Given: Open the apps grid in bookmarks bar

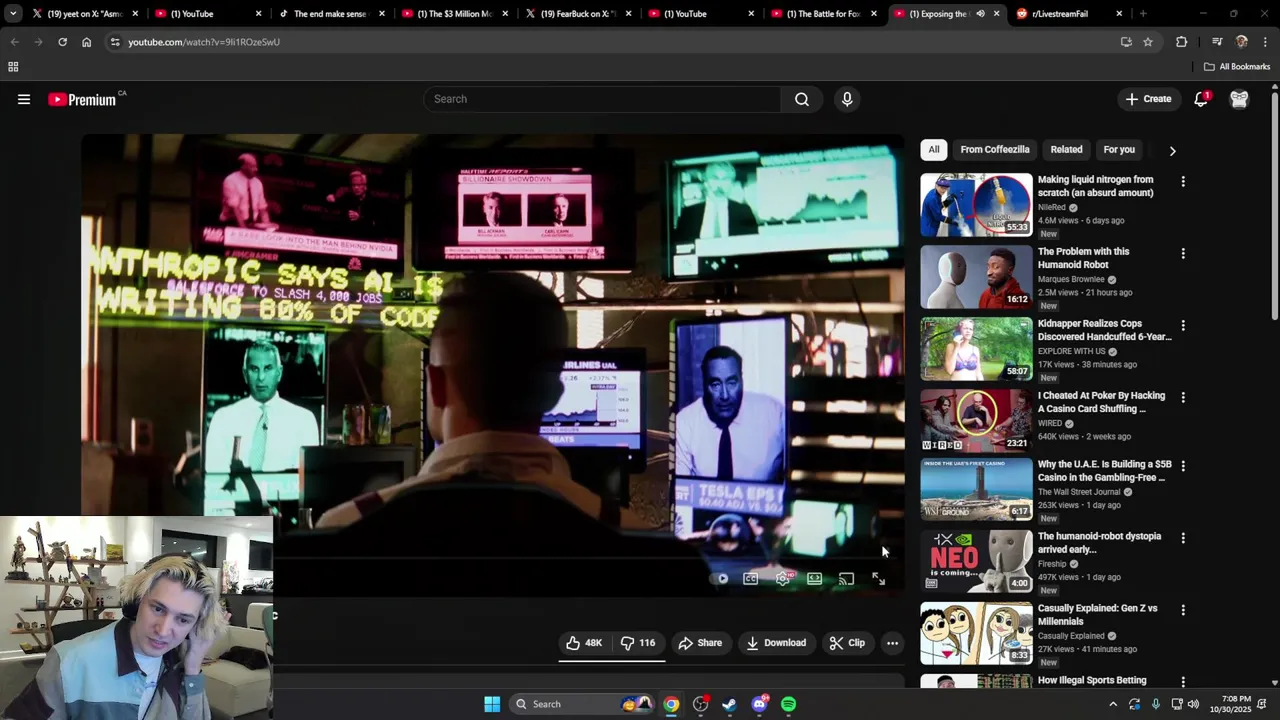Looking at the screenshot, I should tap(13, 67).
